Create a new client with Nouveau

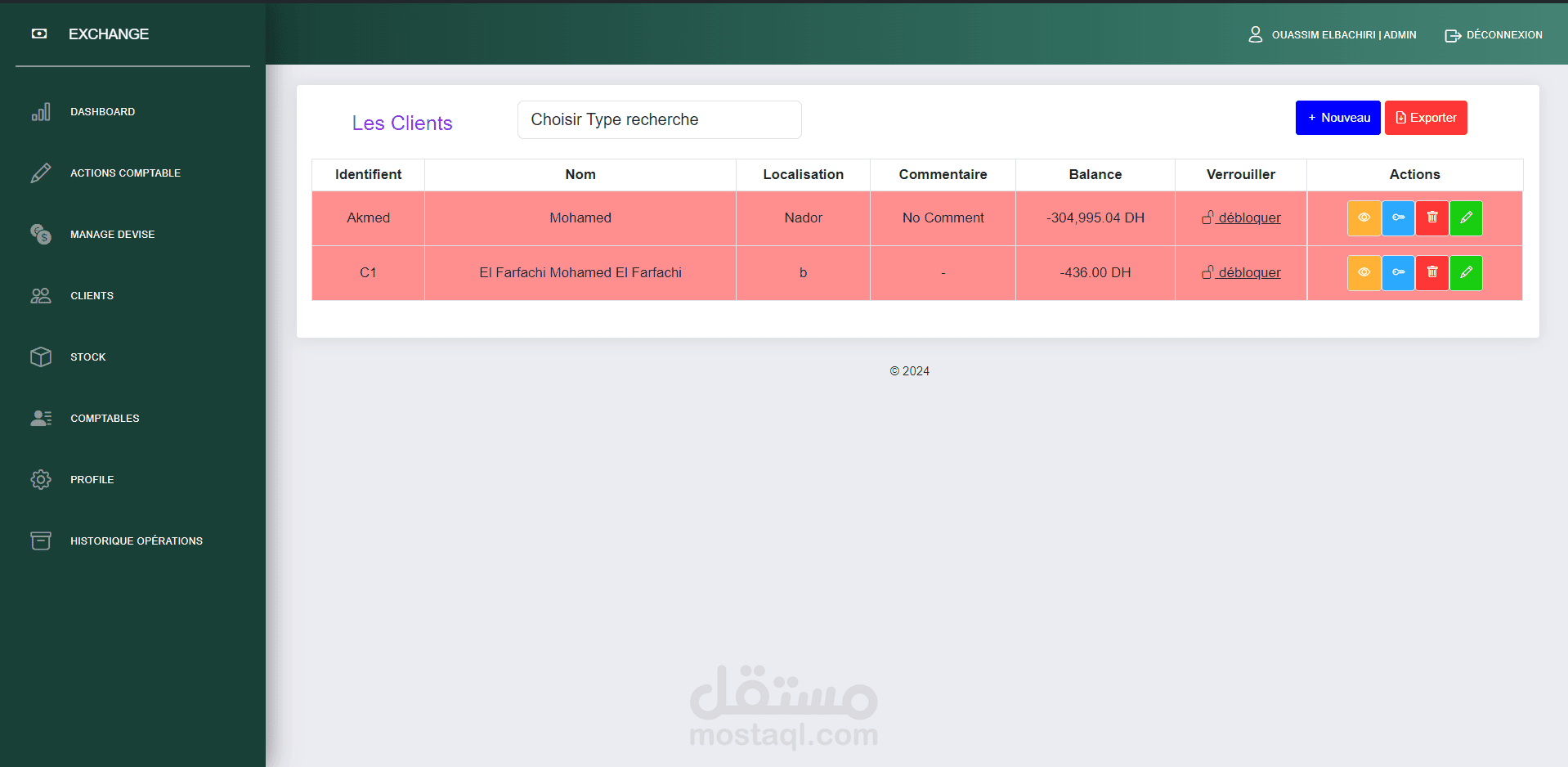click(x=1337, y=118)
